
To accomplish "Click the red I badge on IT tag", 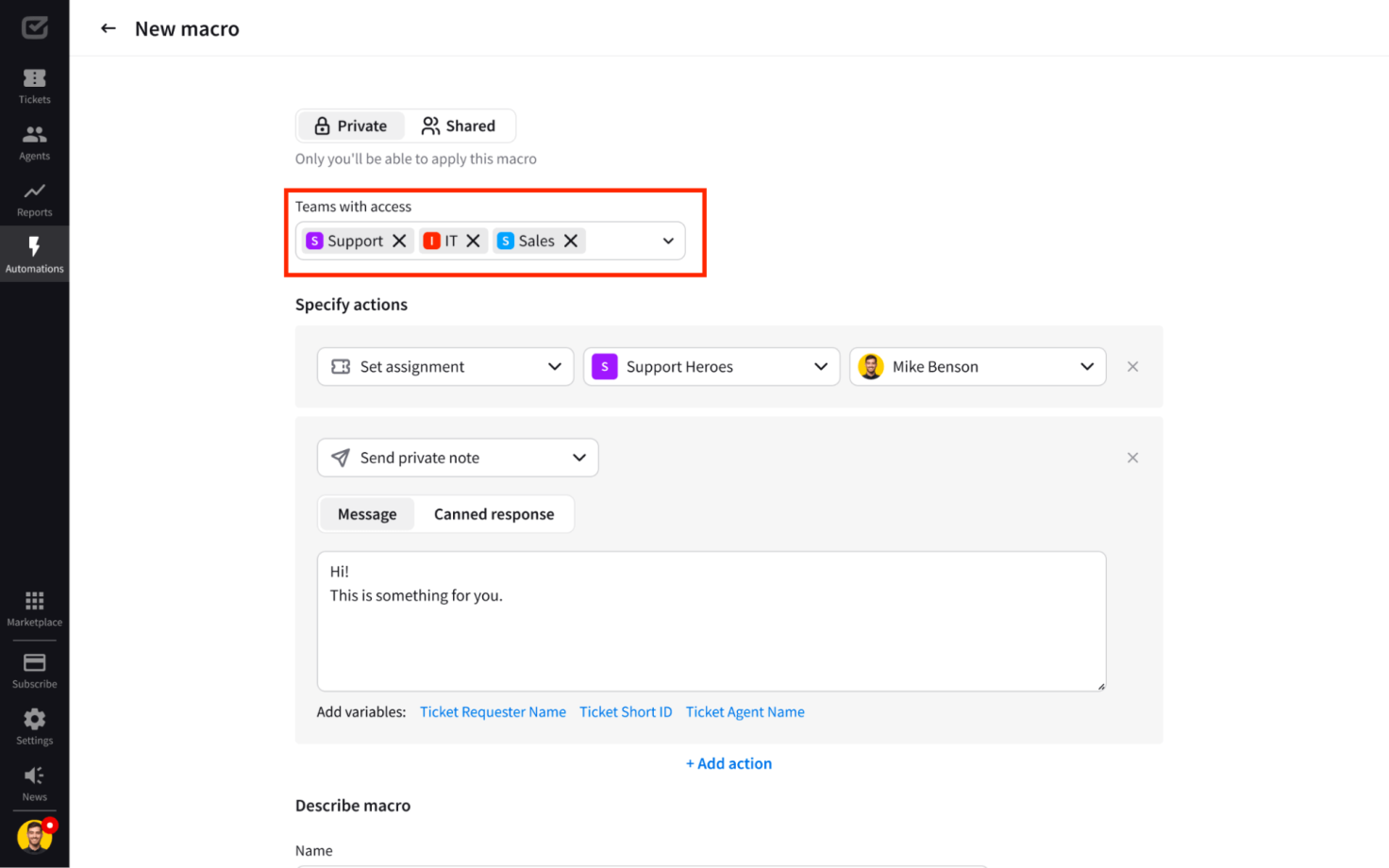I will coord(431,241).
